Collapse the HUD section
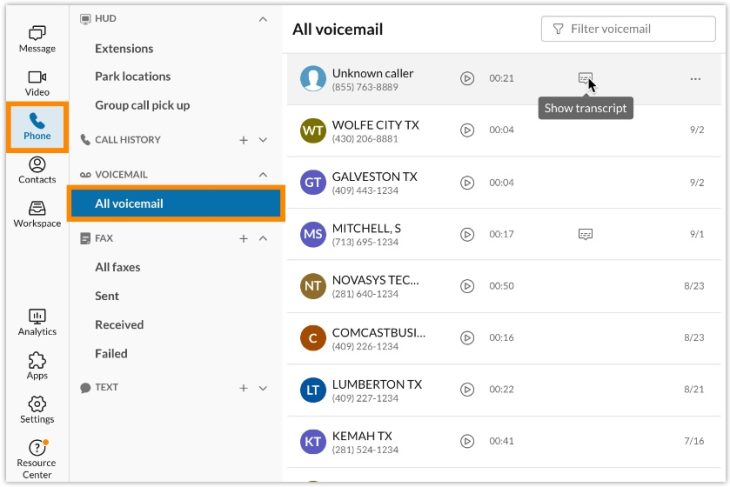 pyautogui.click(x=263, y=19)
